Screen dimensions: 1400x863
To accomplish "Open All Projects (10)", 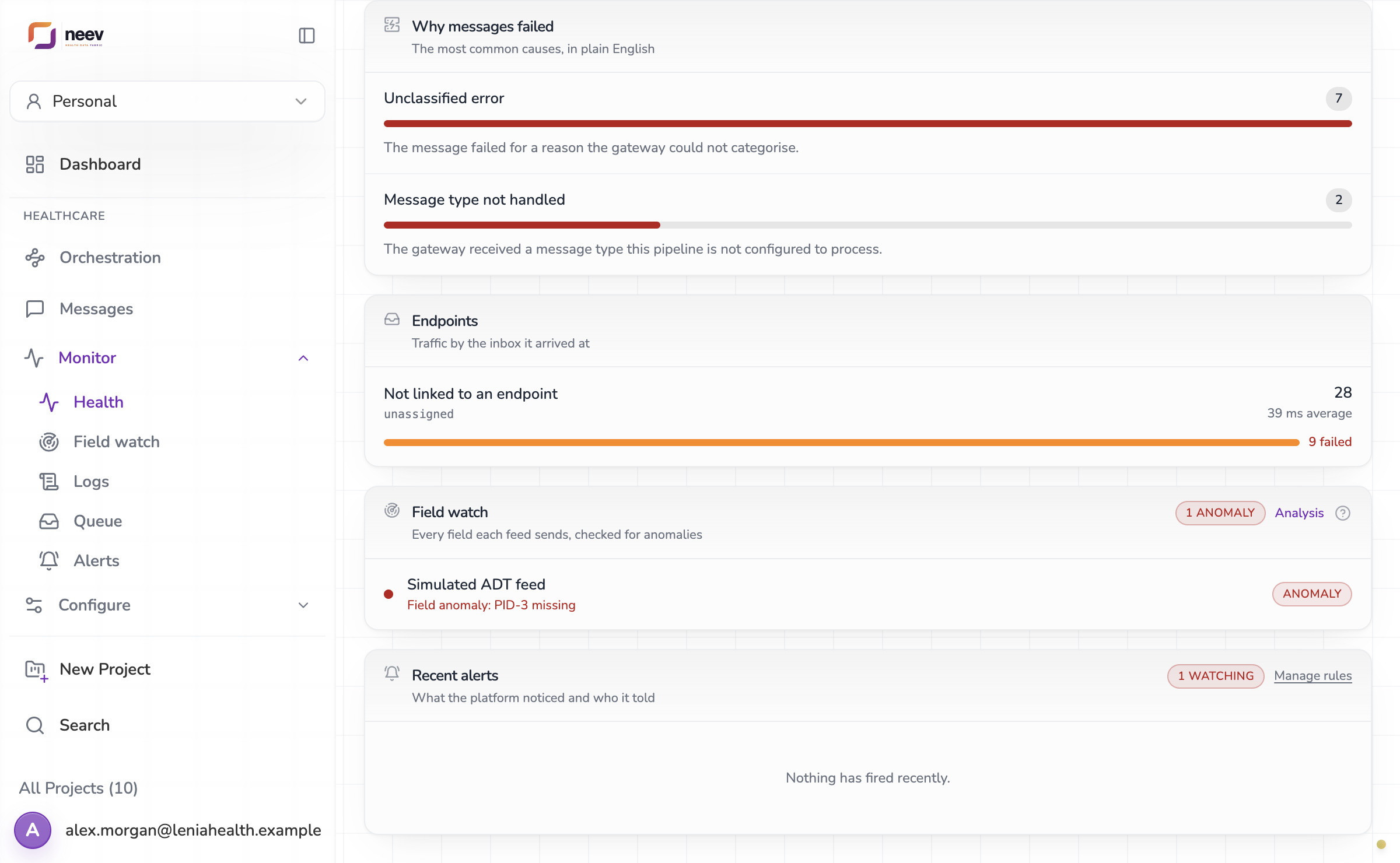I will [78, 788].
